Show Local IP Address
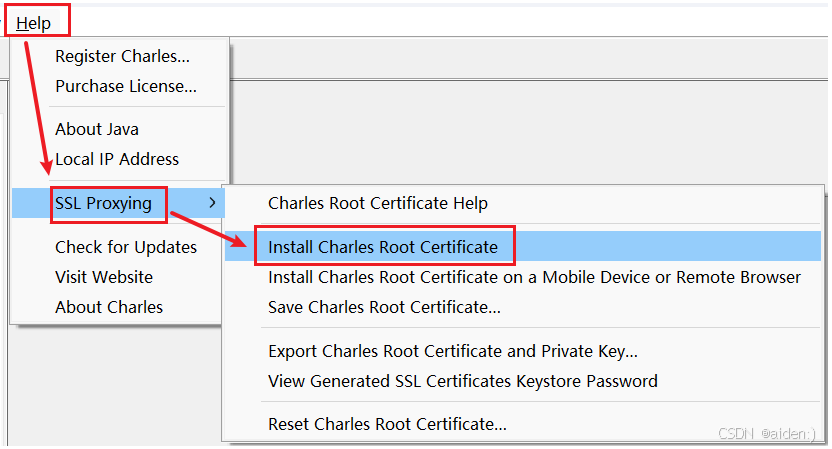 [x=117, y=159]
